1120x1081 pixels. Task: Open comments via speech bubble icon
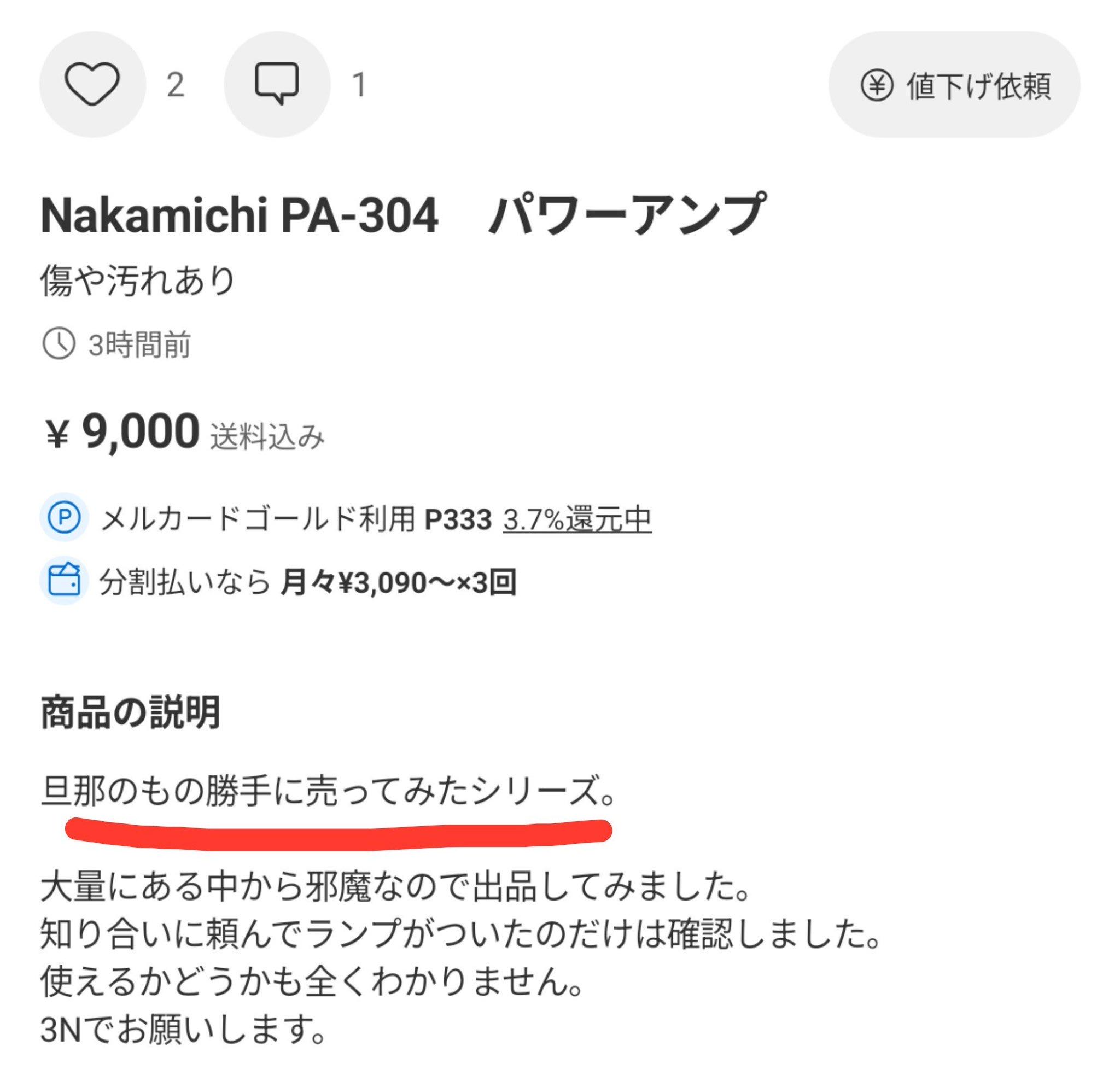point(277,85)
